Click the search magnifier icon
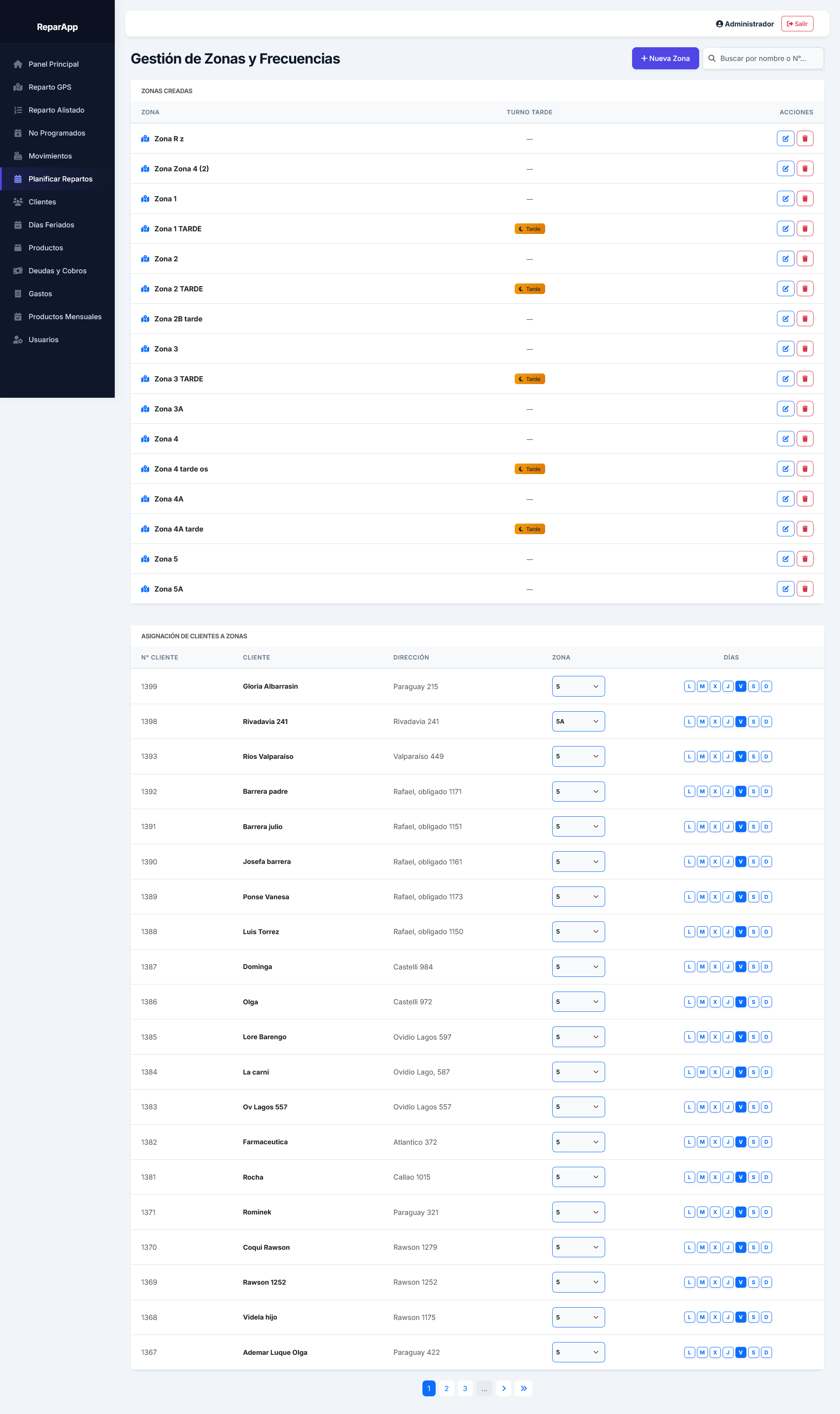 pyautogui.click(x=712, y=58)
